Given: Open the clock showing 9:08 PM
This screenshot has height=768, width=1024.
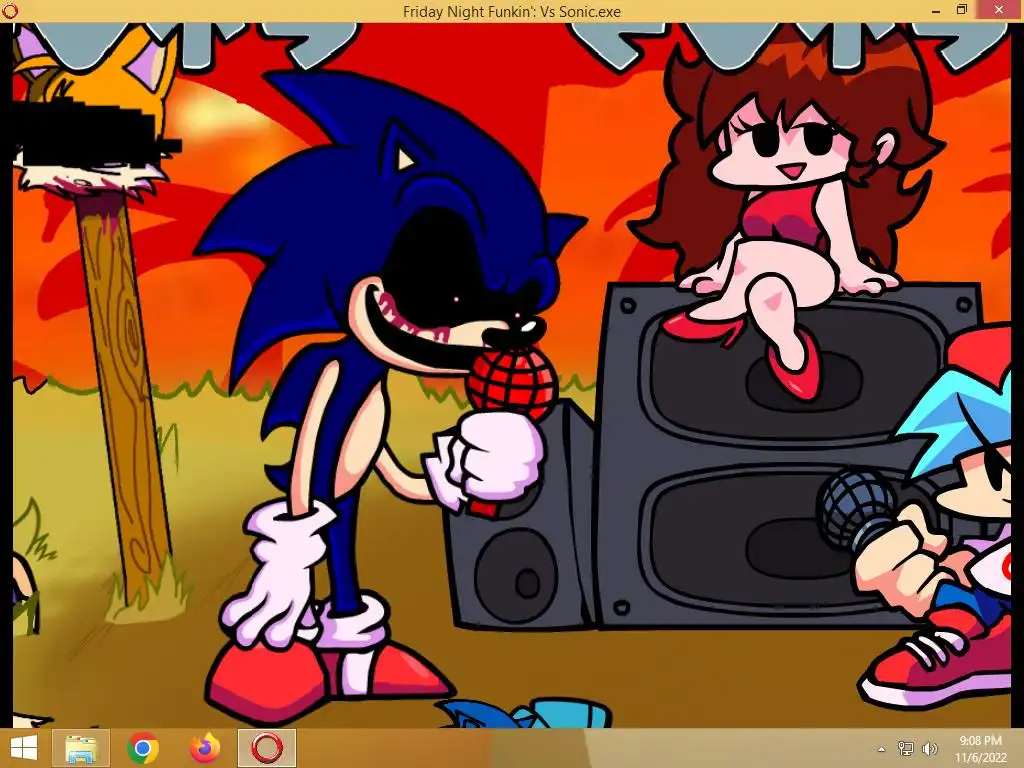Looking at the screenshot, I should (981, 749).
